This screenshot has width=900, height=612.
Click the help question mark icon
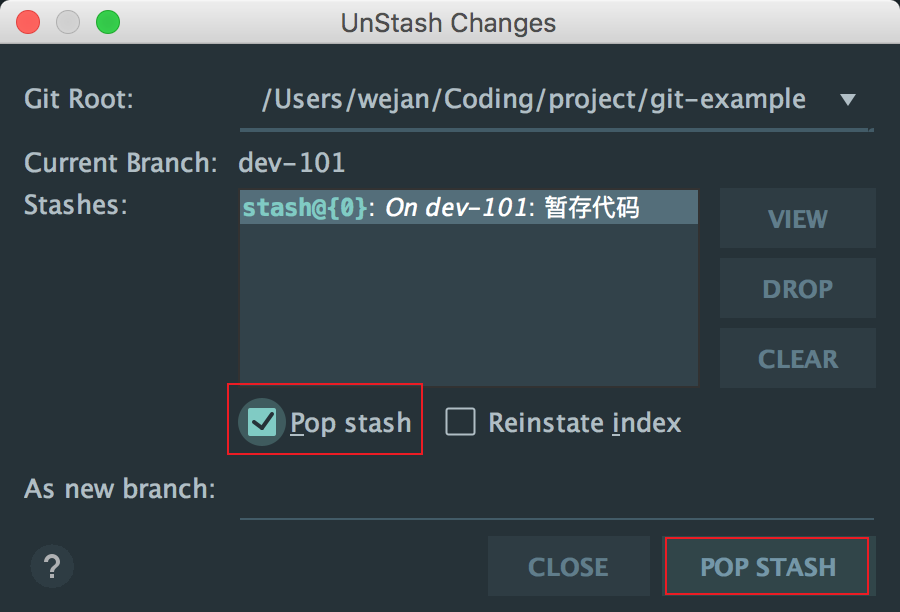click(x=51, y=566)
